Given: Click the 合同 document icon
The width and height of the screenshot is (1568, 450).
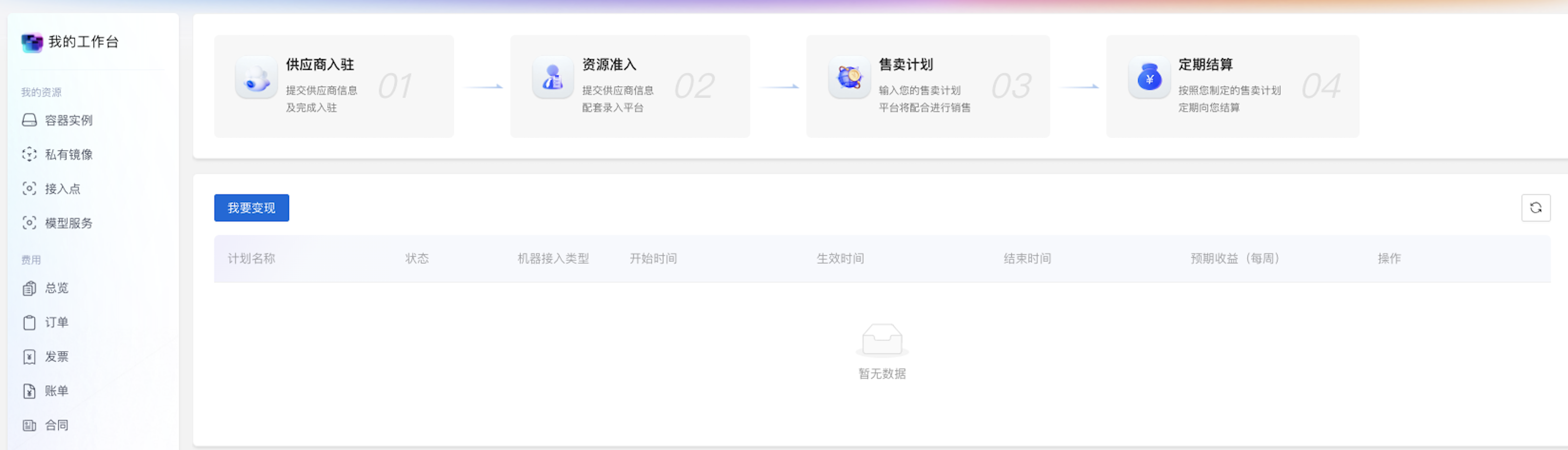Looking at the screenshot, I should pos(29,425).
